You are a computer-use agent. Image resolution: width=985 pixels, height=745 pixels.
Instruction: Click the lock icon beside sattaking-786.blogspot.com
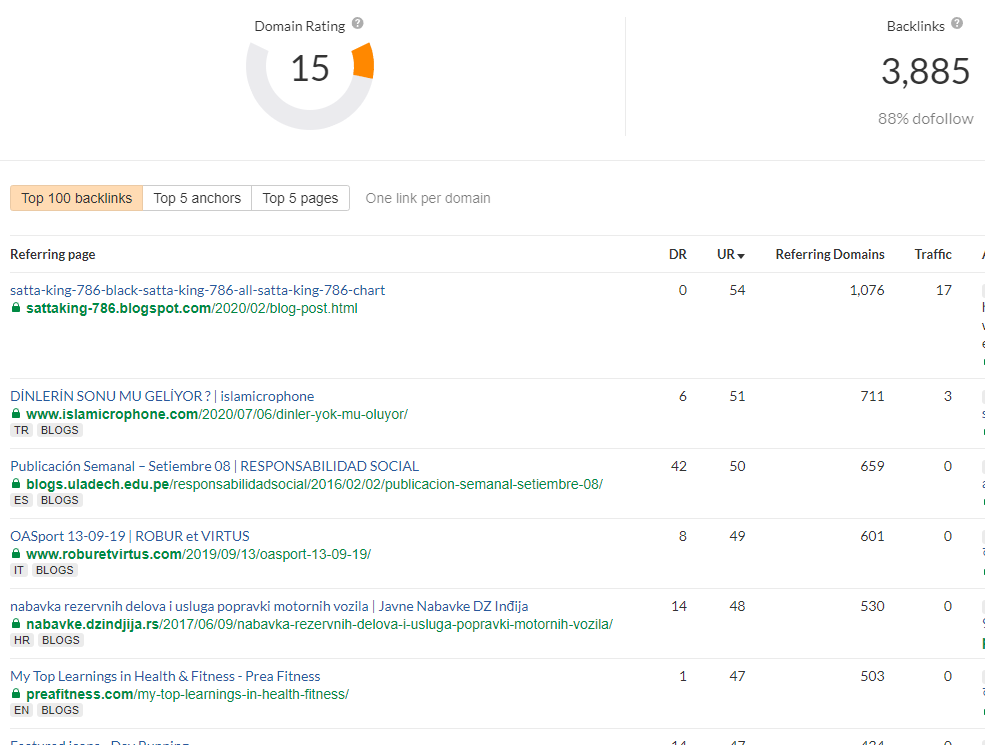(x=16, y=308)
